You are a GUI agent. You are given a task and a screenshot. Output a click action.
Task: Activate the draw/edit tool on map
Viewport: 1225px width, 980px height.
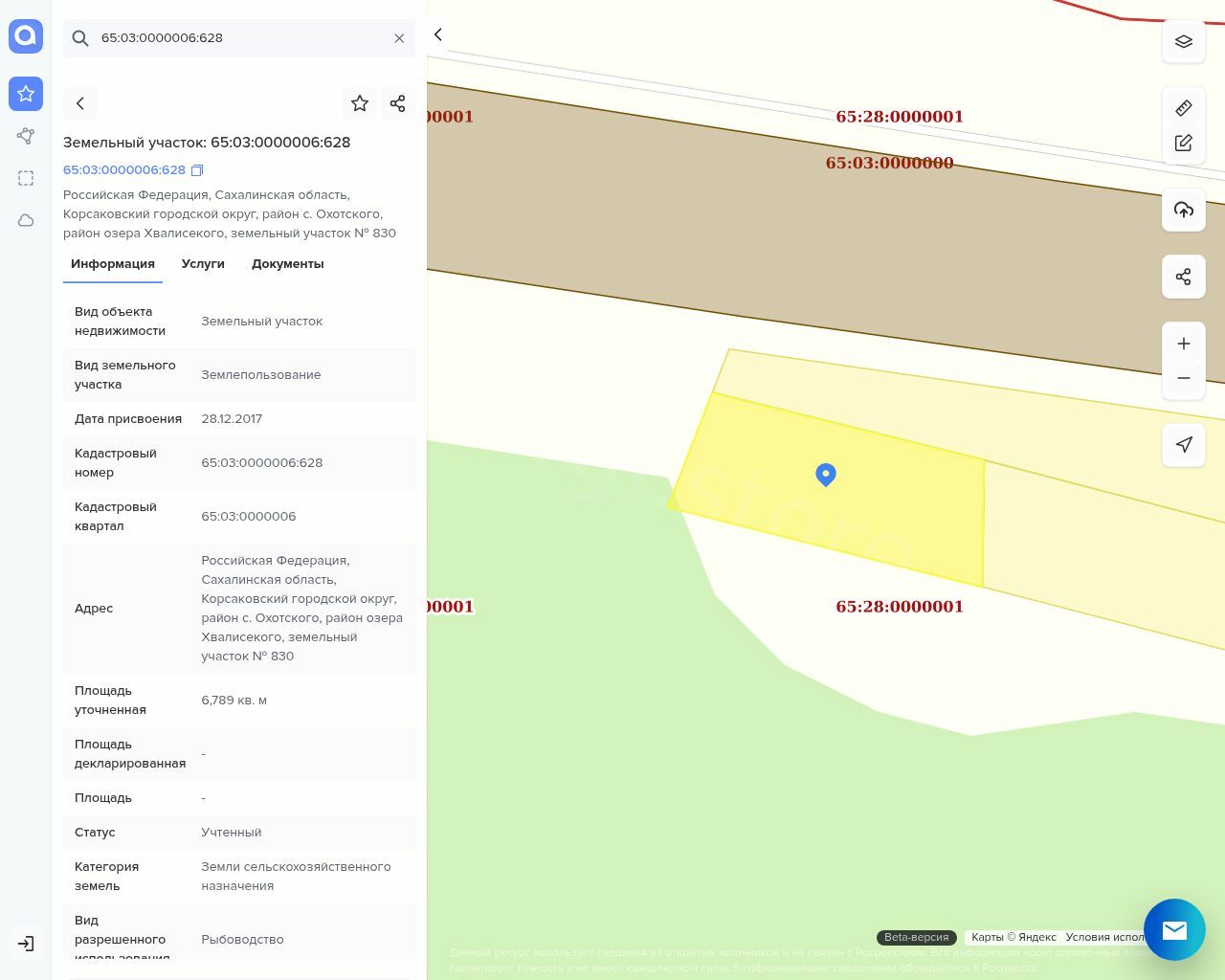(1184, 143)
